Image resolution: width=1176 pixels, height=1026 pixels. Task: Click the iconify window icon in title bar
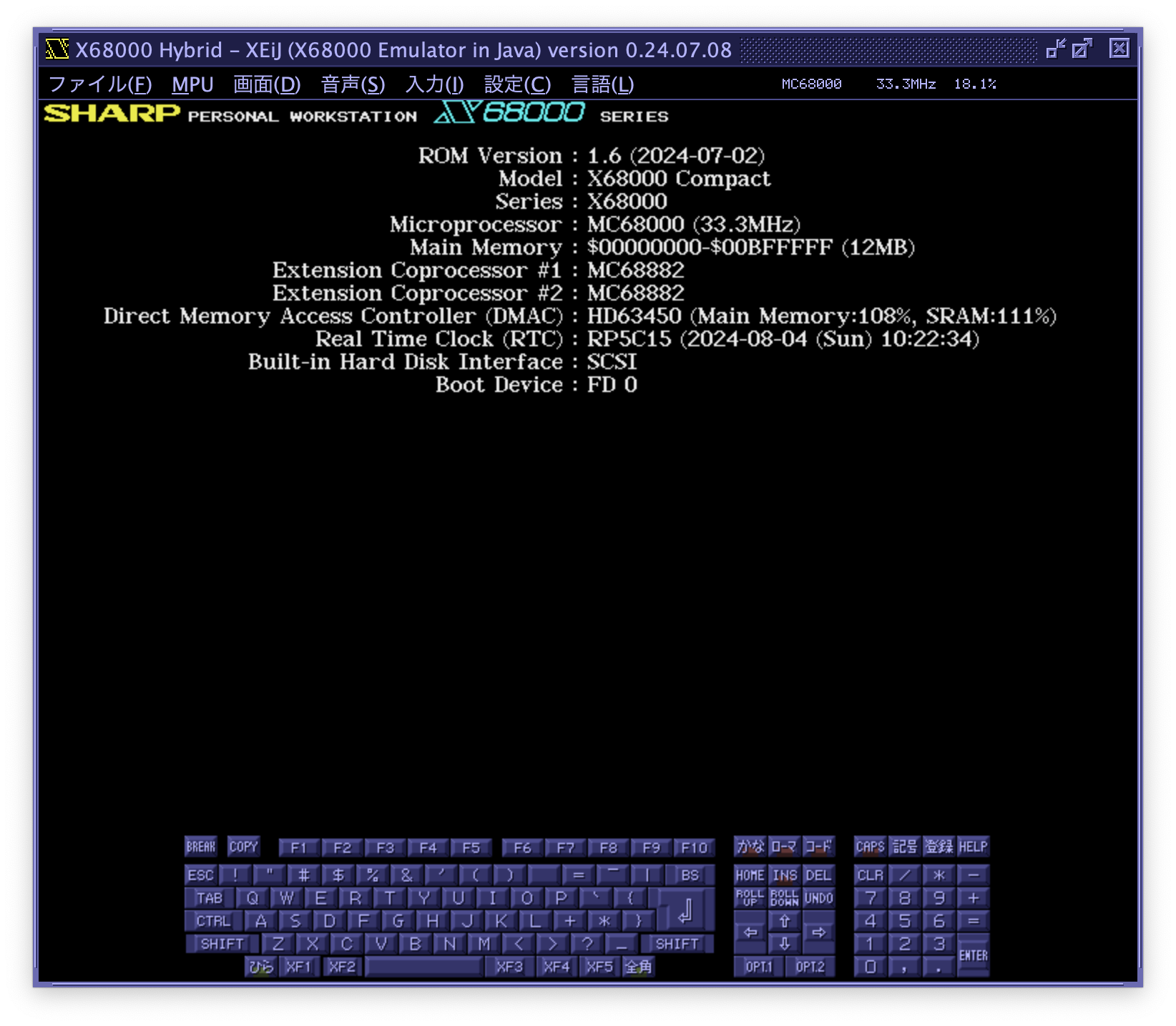click(1055, 49)
